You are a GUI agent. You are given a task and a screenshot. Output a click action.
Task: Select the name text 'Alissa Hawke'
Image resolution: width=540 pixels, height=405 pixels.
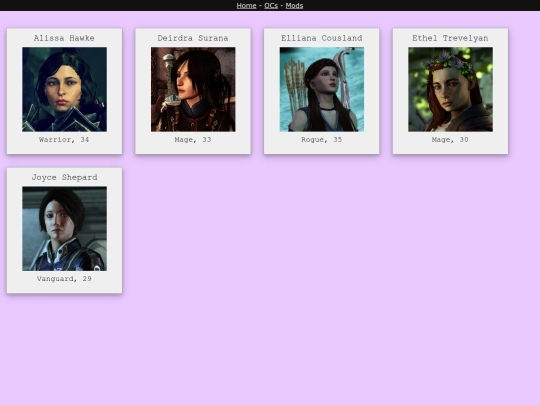coord(64,38)
